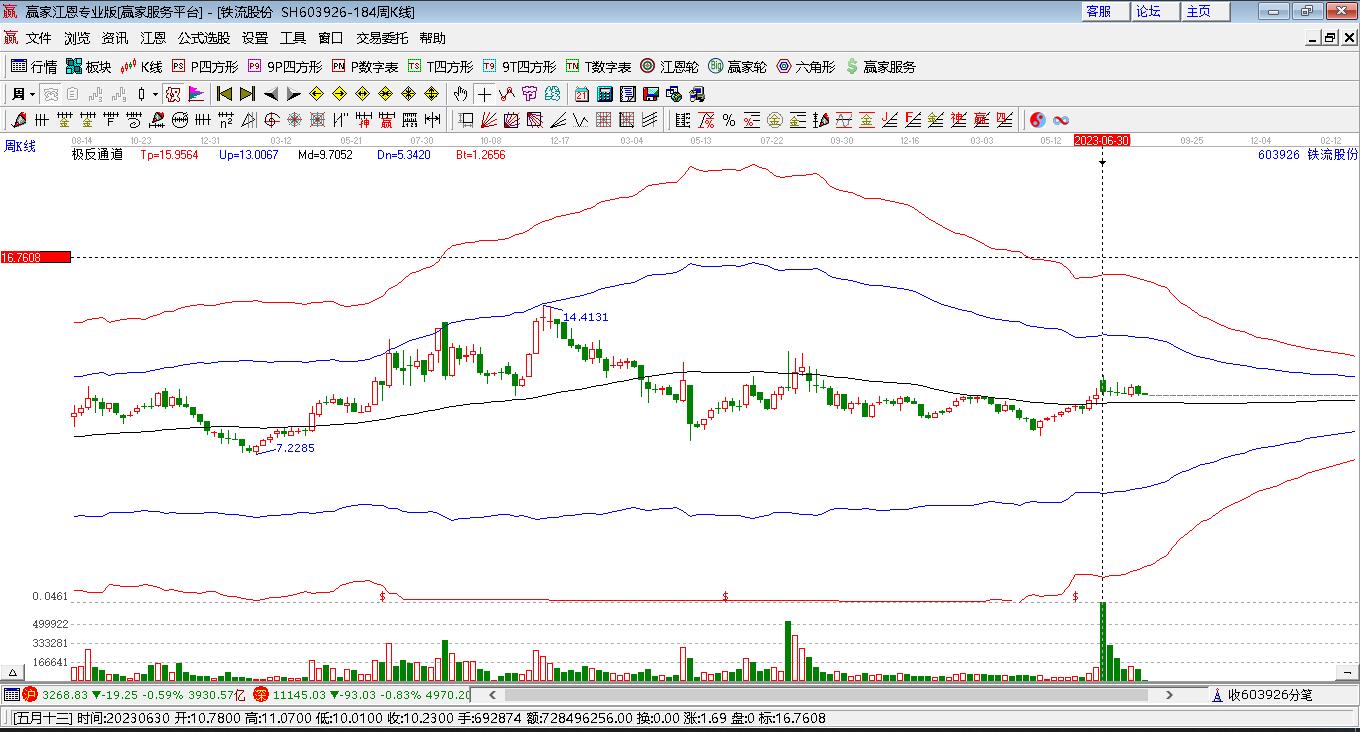Click the 14.4131 high price label
This screenshot has width=1360, height=732.
(x=586, y=317)
